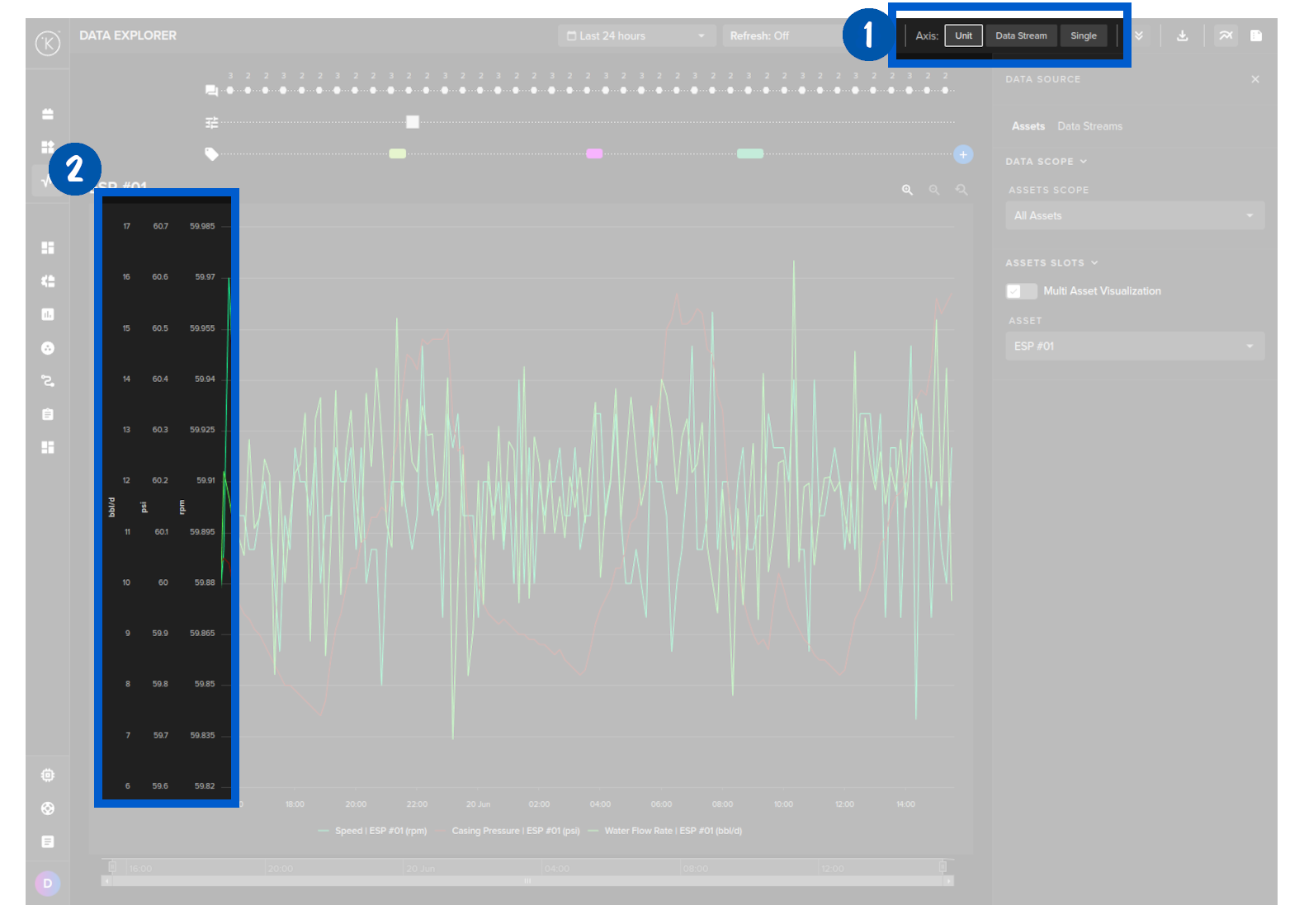
Task: Select the Single axis button
Action: [1083, 35]
